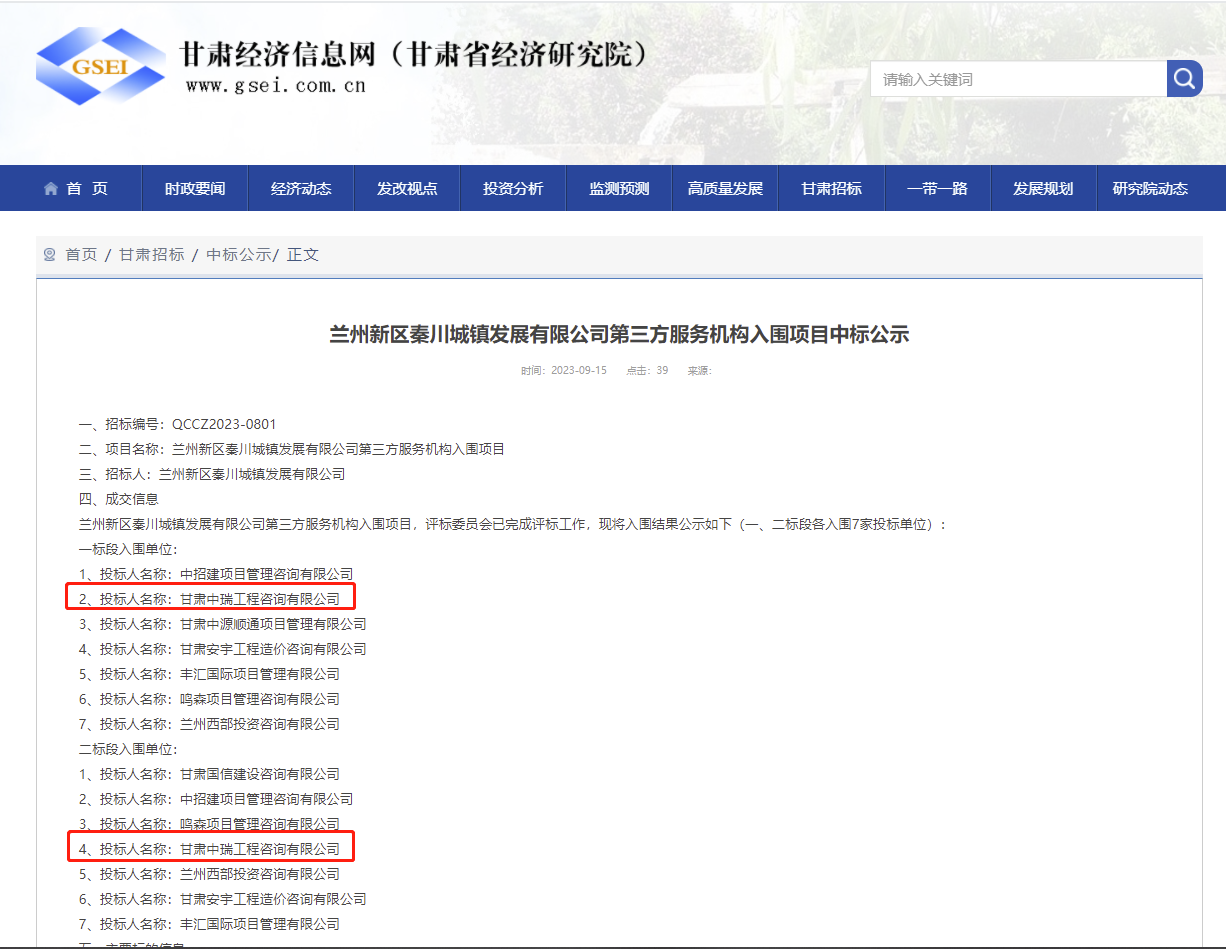Click the magnifier search button
This screenshot has width=1226, height=949.
[x=1184, y=79]
